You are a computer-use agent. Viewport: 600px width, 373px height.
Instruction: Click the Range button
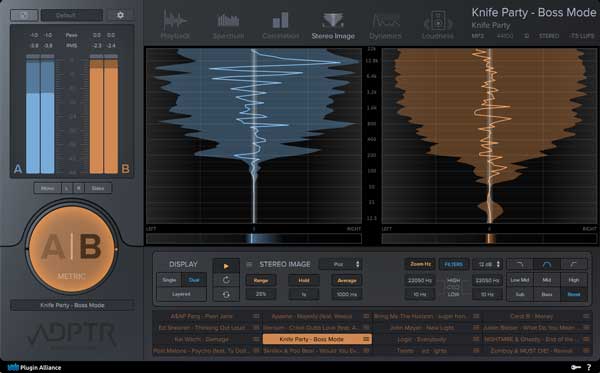(261, 280)
